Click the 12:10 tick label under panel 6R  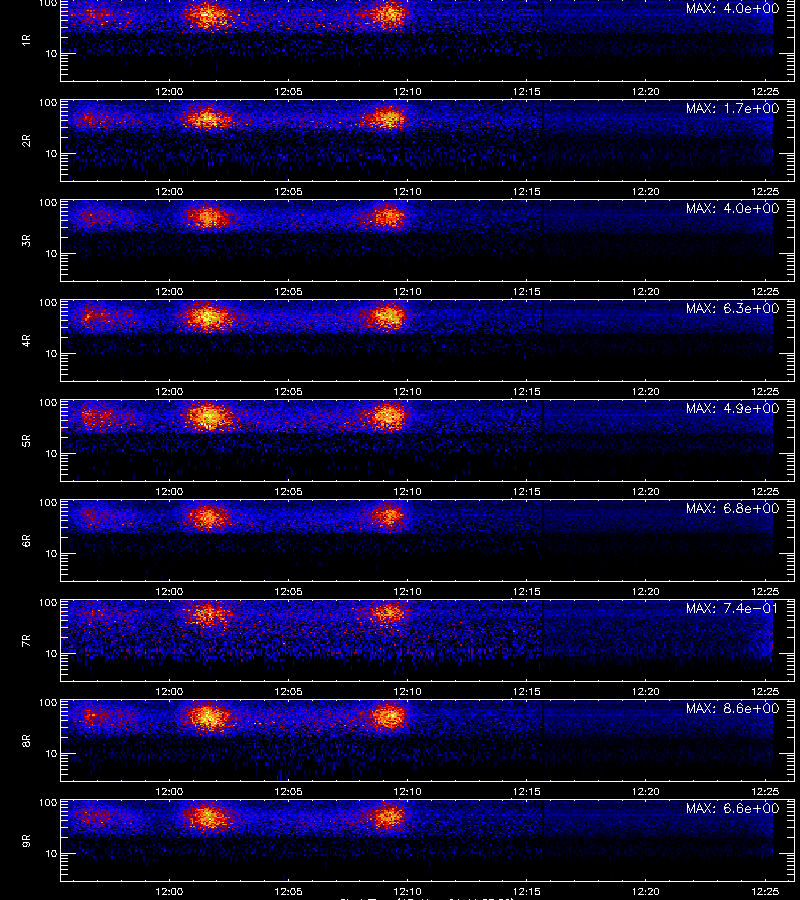[x=407, y=591]
